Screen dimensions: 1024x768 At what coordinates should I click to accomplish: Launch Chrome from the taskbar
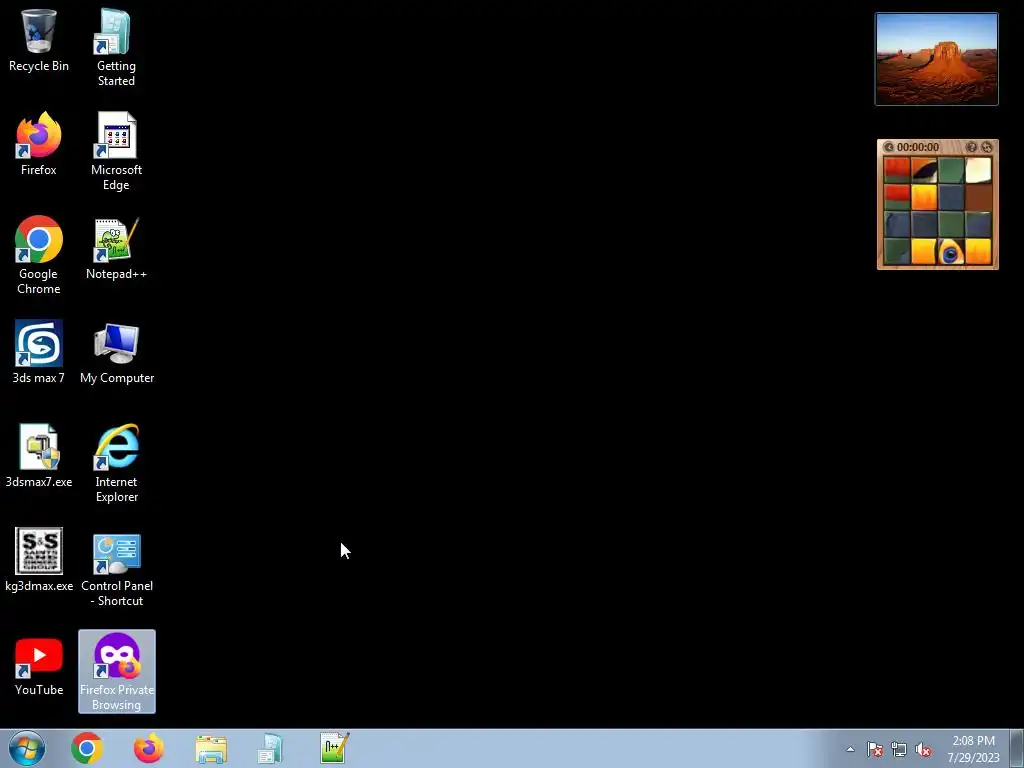[x=87, y=748]
